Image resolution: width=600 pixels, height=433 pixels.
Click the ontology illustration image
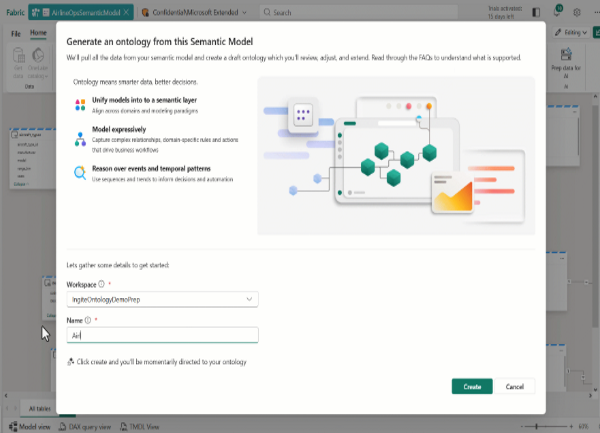[396, 156]
